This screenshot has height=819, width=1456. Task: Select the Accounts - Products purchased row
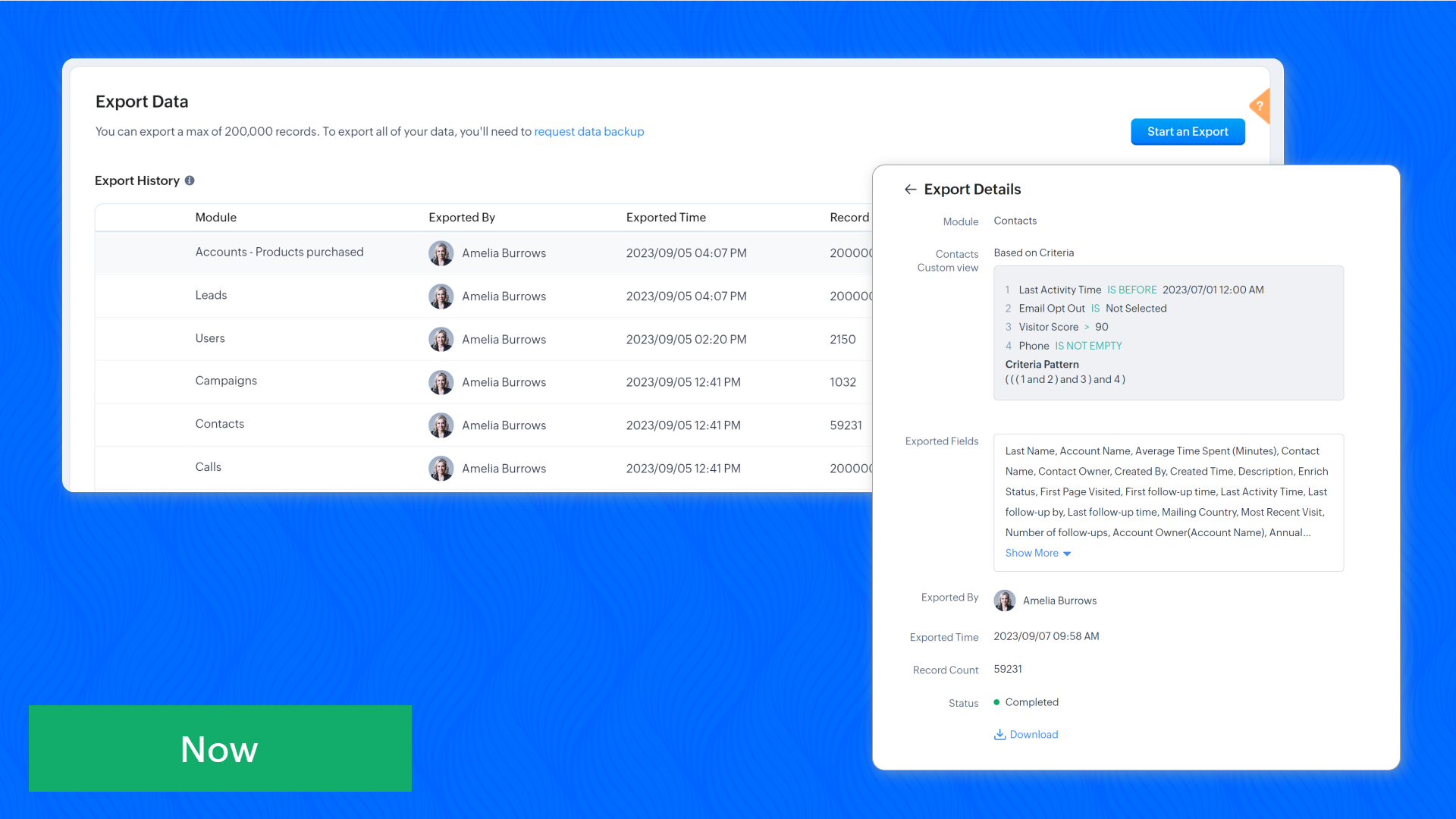(279, 253)
